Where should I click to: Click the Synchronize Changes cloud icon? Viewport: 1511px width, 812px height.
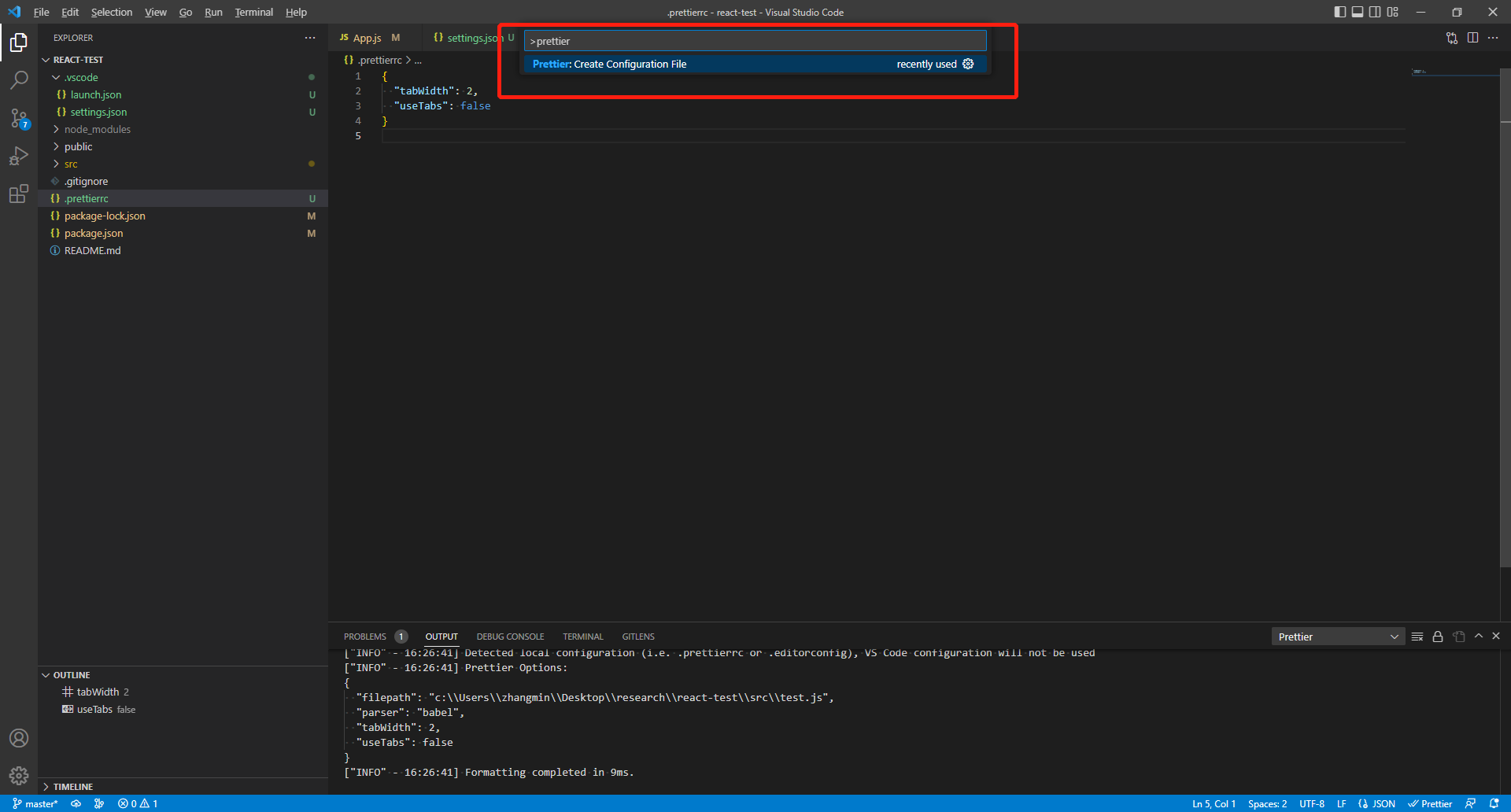pos(76,803)
